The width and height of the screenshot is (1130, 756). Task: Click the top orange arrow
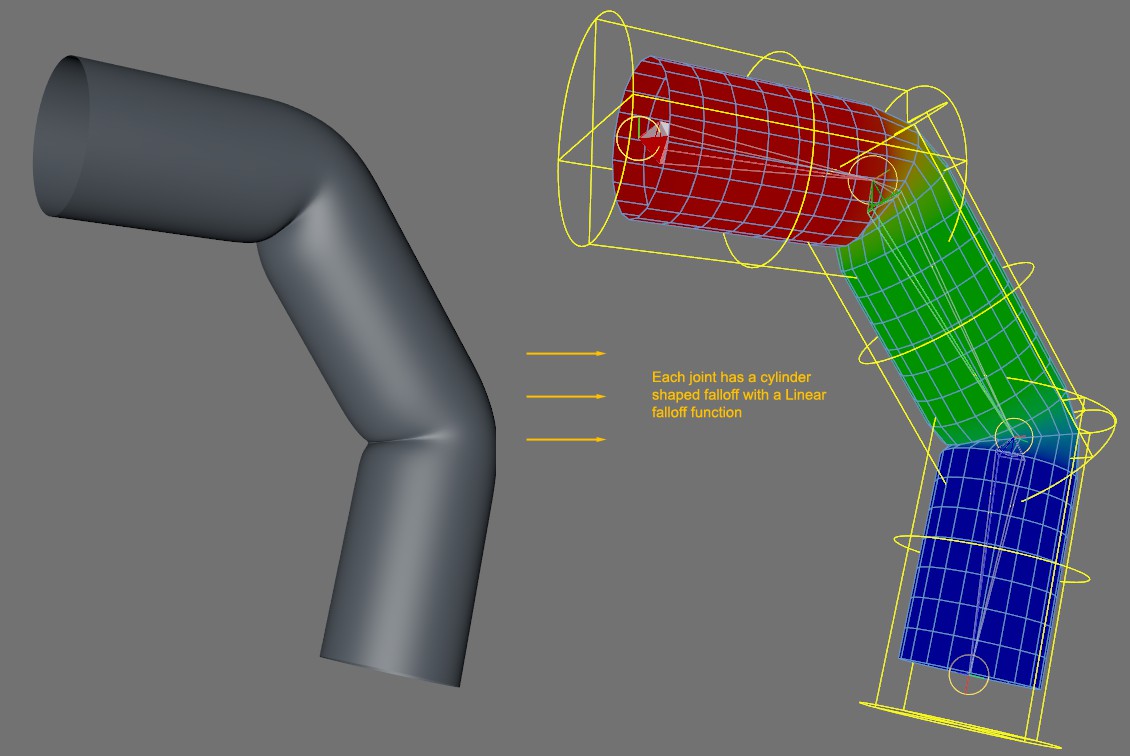tap(566, 353)
